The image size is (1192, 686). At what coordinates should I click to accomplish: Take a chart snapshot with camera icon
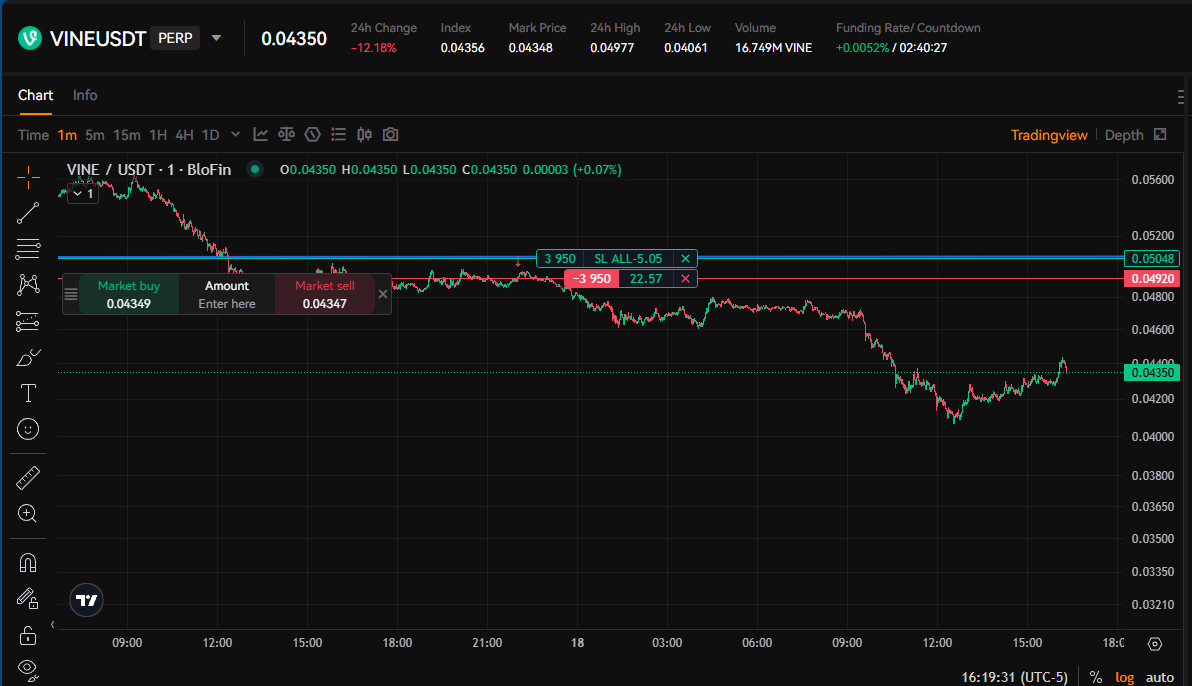(390, 135)
